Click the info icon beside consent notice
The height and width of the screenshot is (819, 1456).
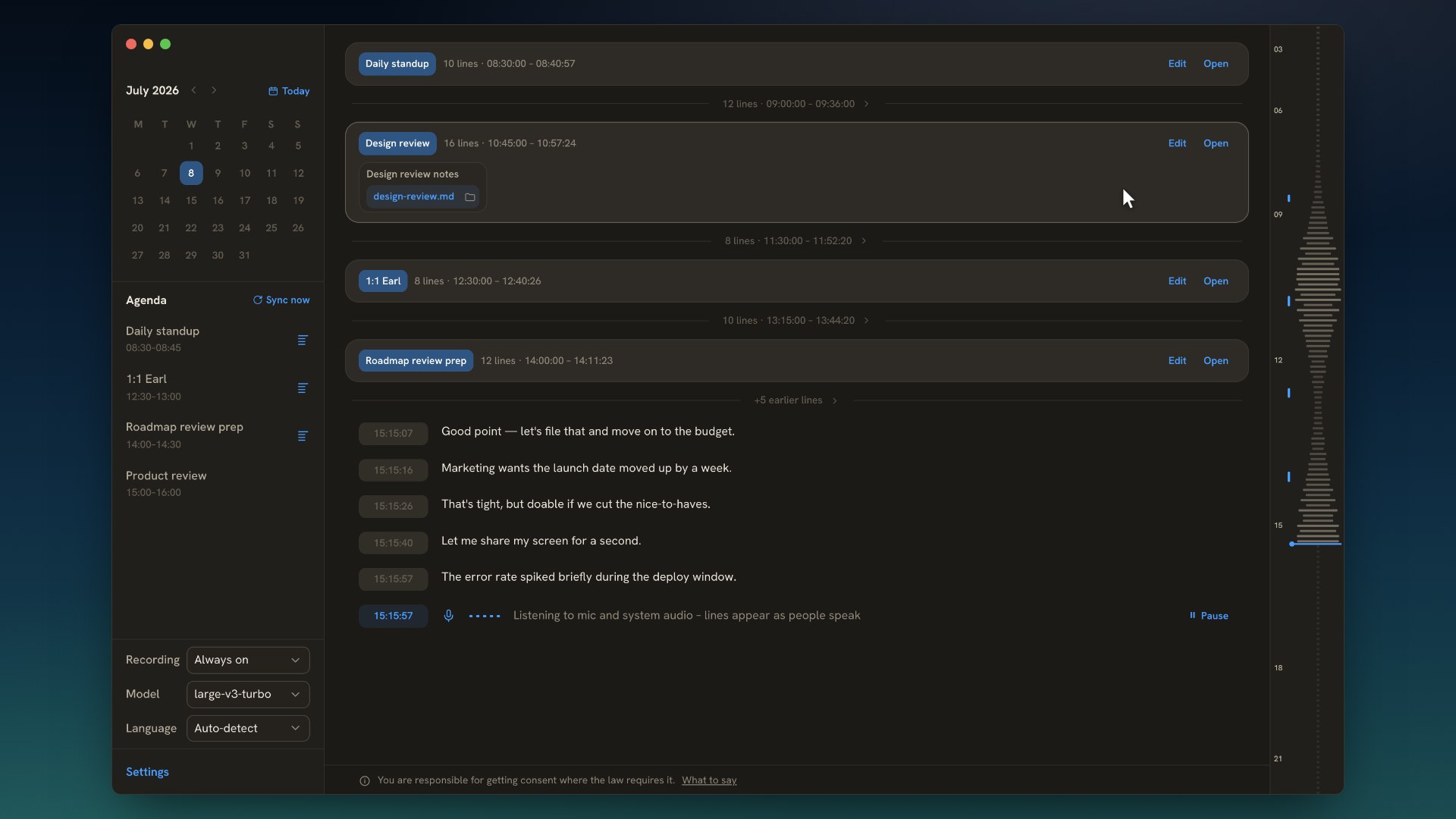click(x=365, y=781)
